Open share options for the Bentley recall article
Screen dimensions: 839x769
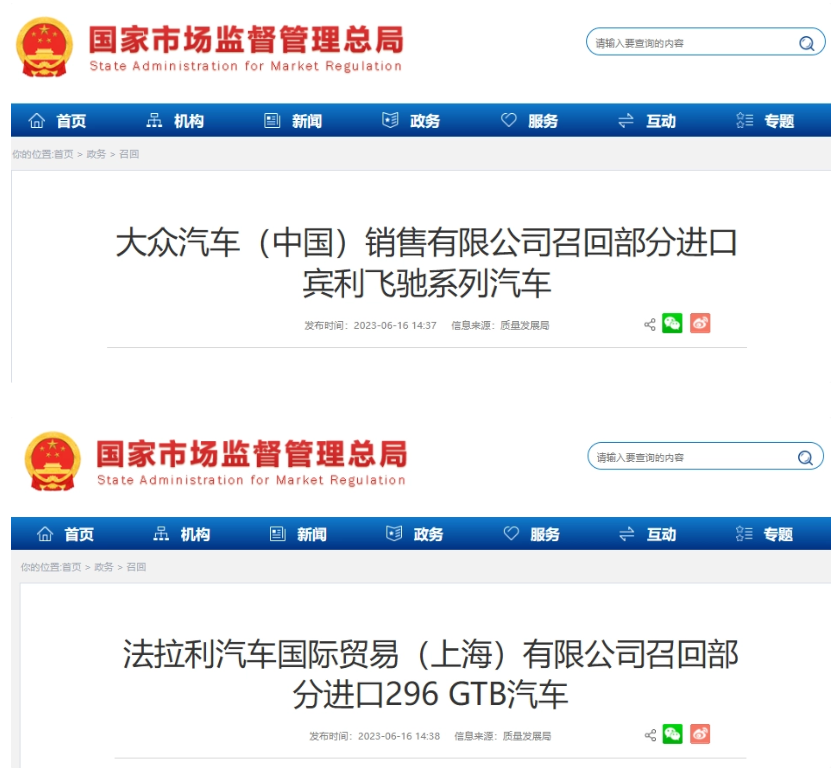(650, 324)
